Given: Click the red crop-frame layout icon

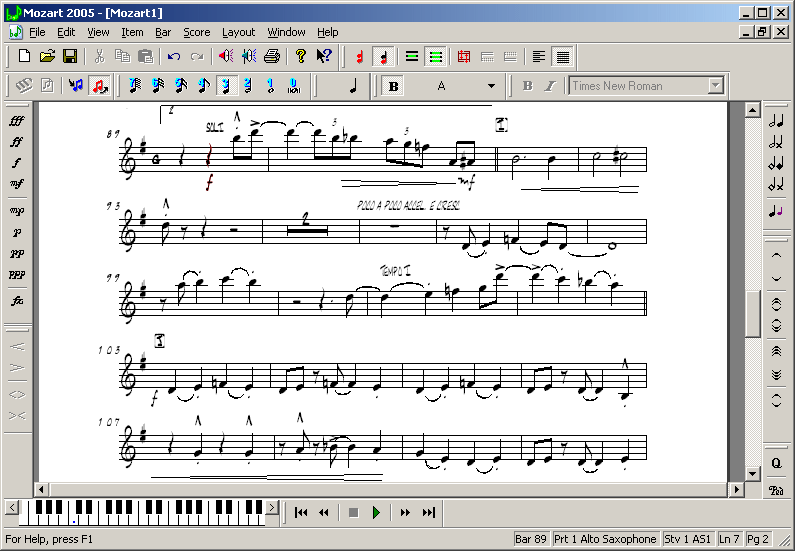Looking at the screenshot, I should point(463,56).
